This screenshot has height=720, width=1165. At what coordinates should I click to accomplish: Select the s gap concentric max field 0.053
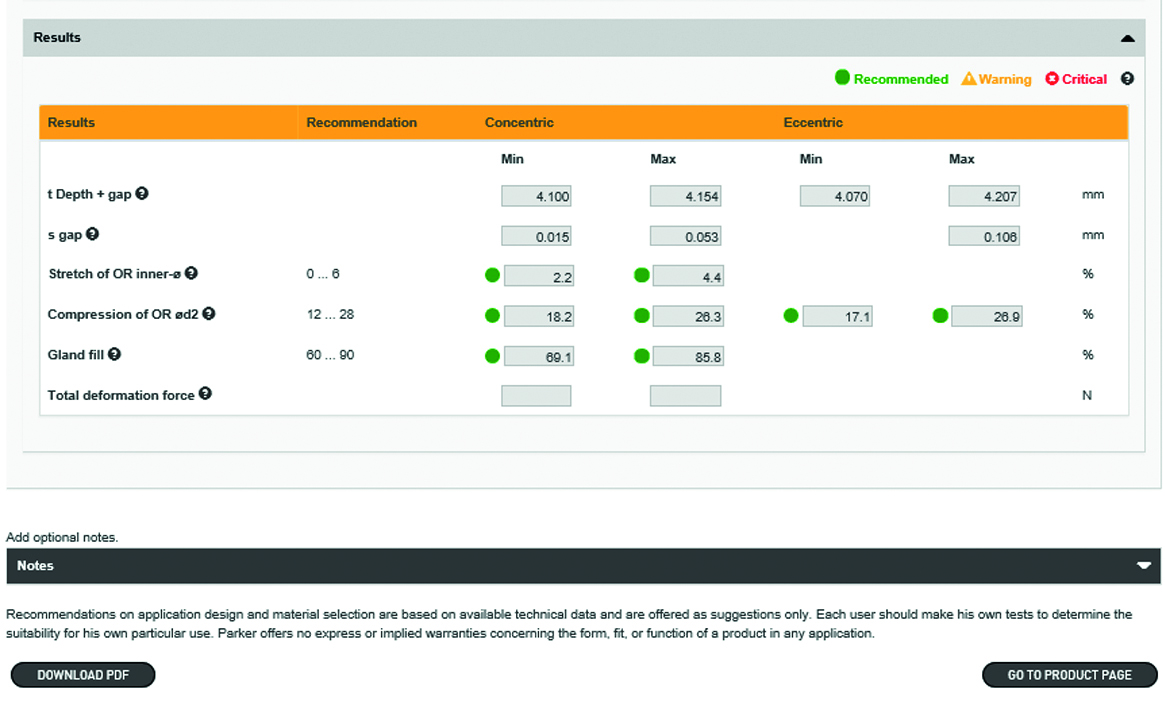[686, 236]
